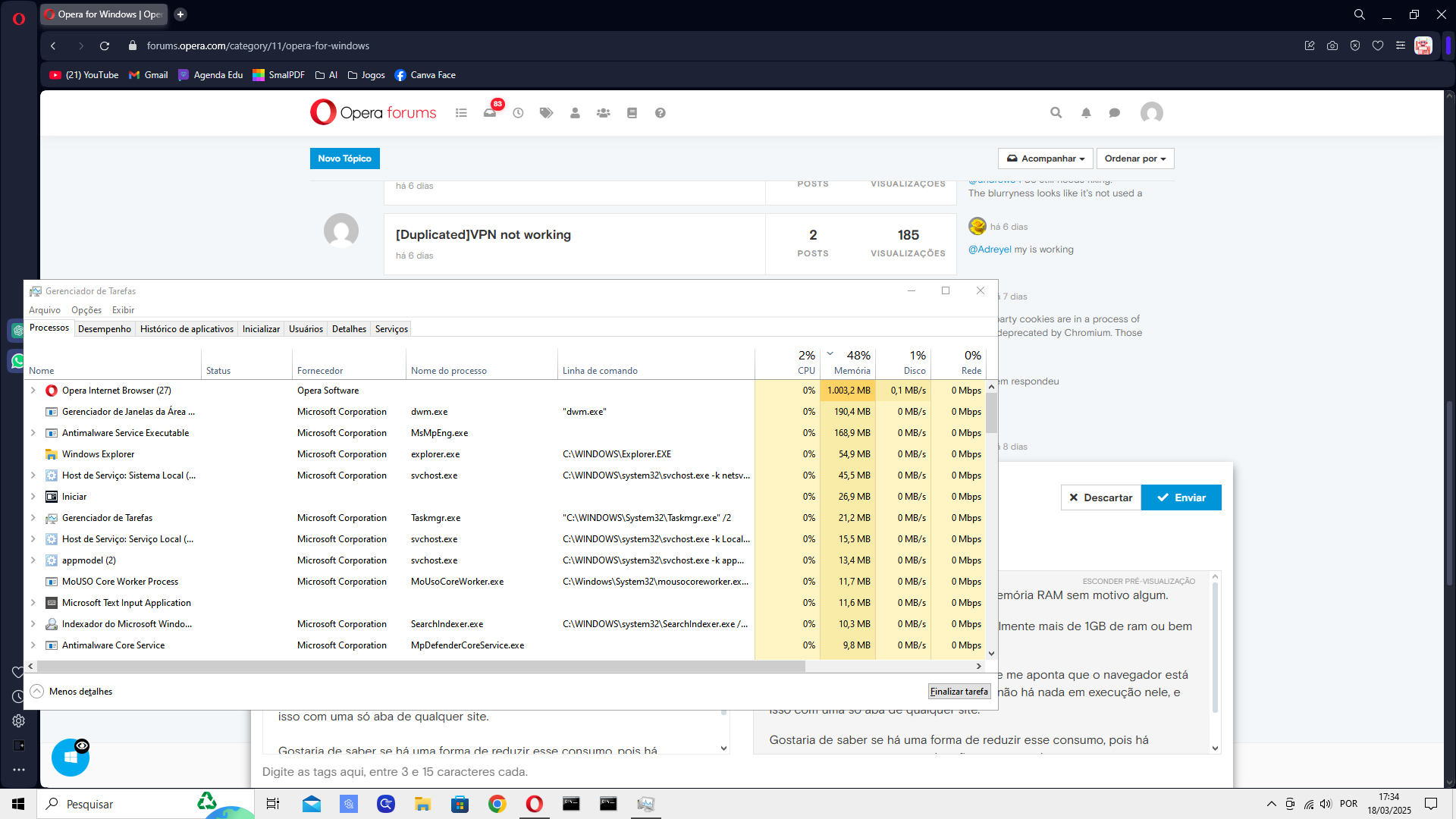The height and width of the screenshot is (819, 1456).
Task: Open Opera sidebar settings gear
Action: pos(19,721)
